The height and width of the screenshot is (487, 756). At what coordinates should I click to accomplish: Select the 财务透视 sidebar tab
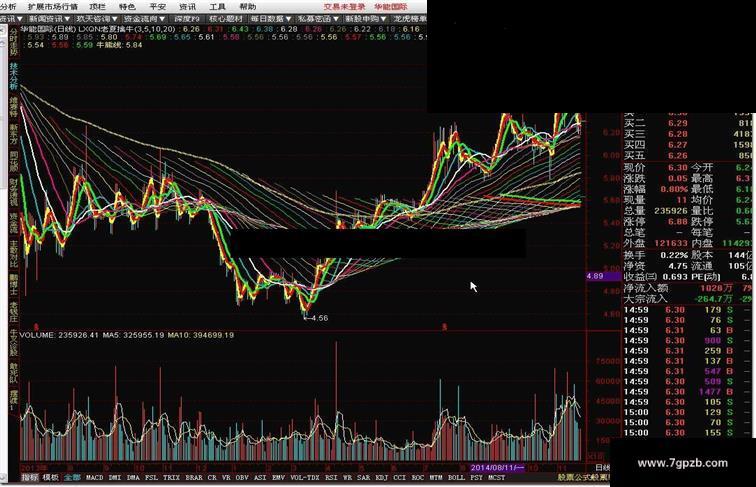coord(14,193)
